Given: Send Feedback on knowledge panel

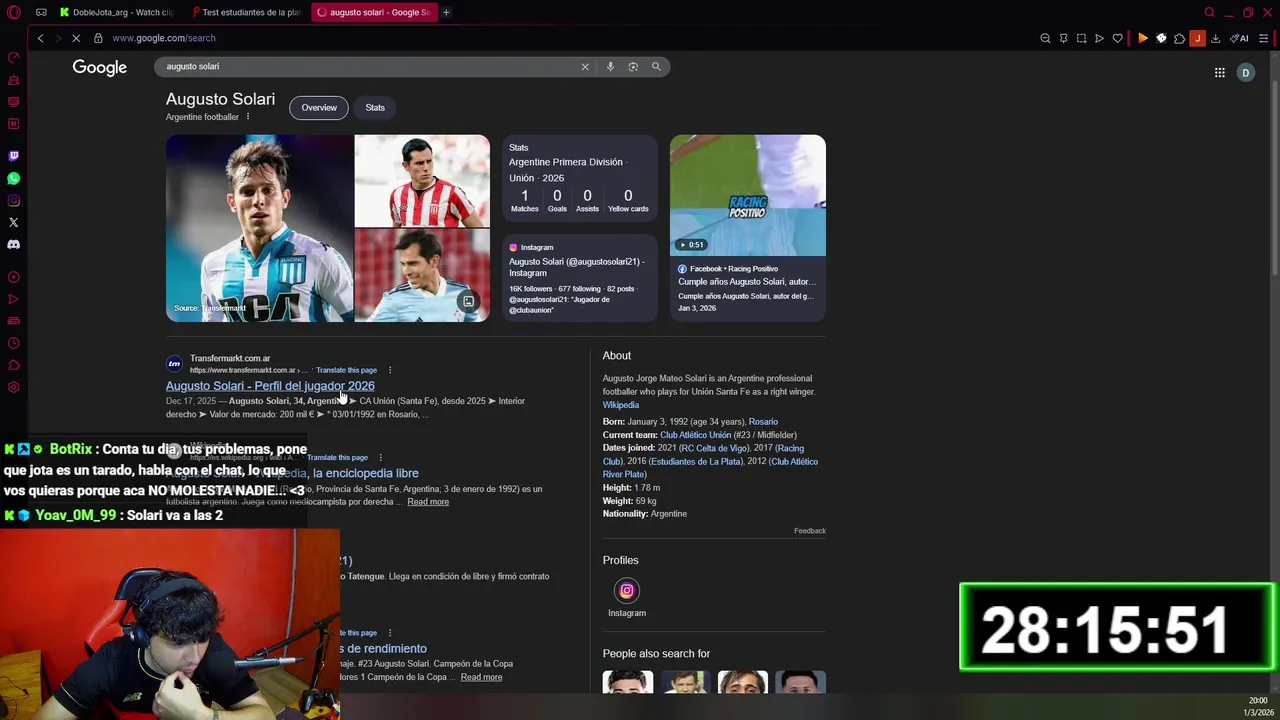Looking at the screenshot, I should click(810, 531).
